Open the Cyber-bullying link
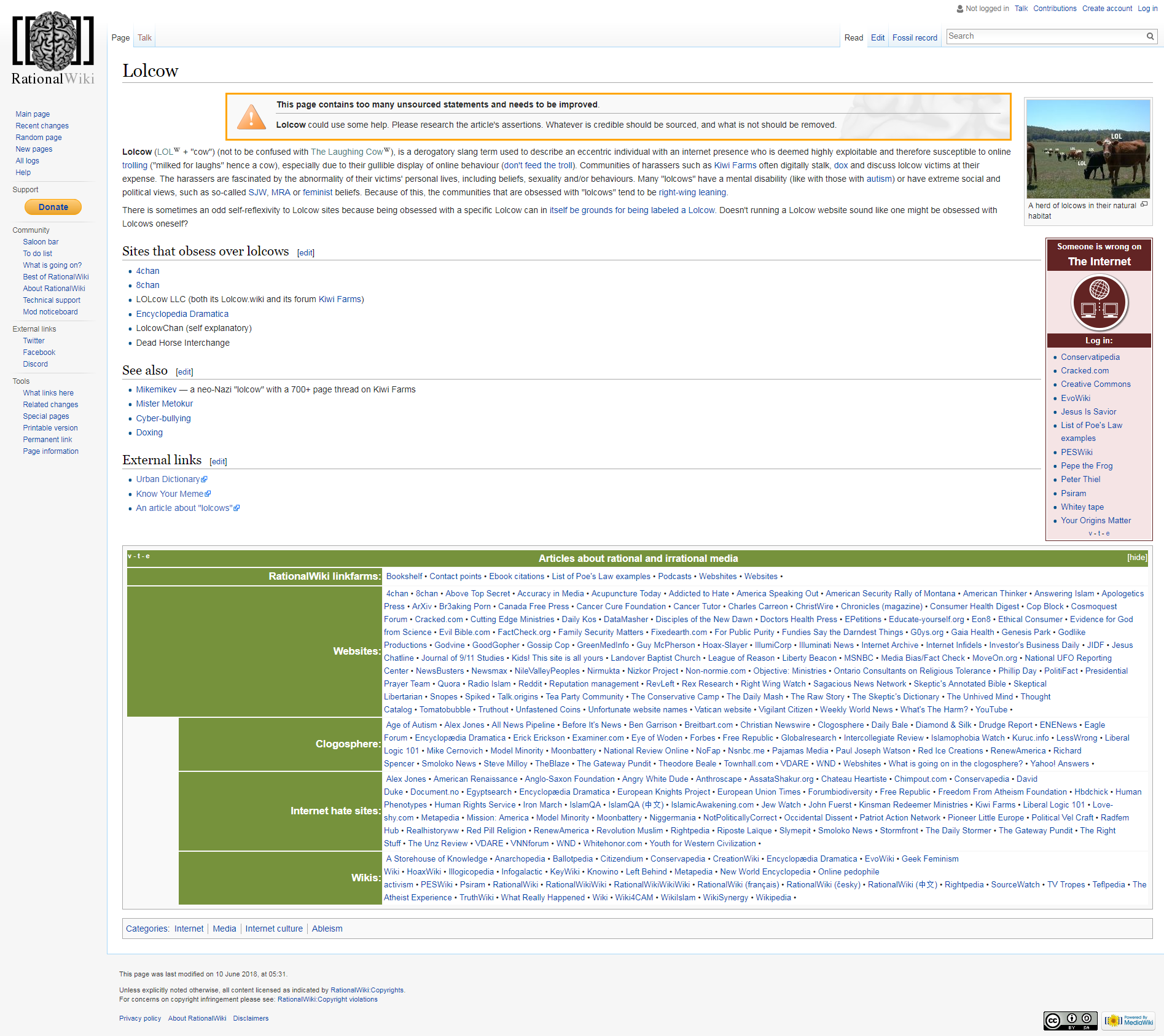 pos(163,418)
